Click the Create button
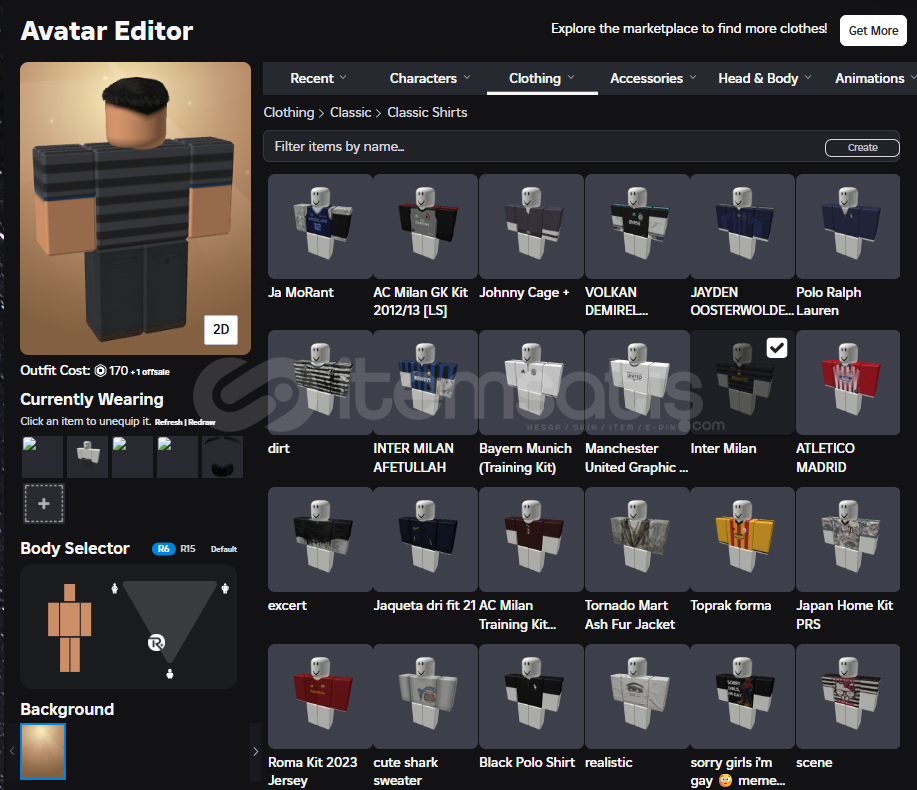917x790 pixels. point(862,147)
